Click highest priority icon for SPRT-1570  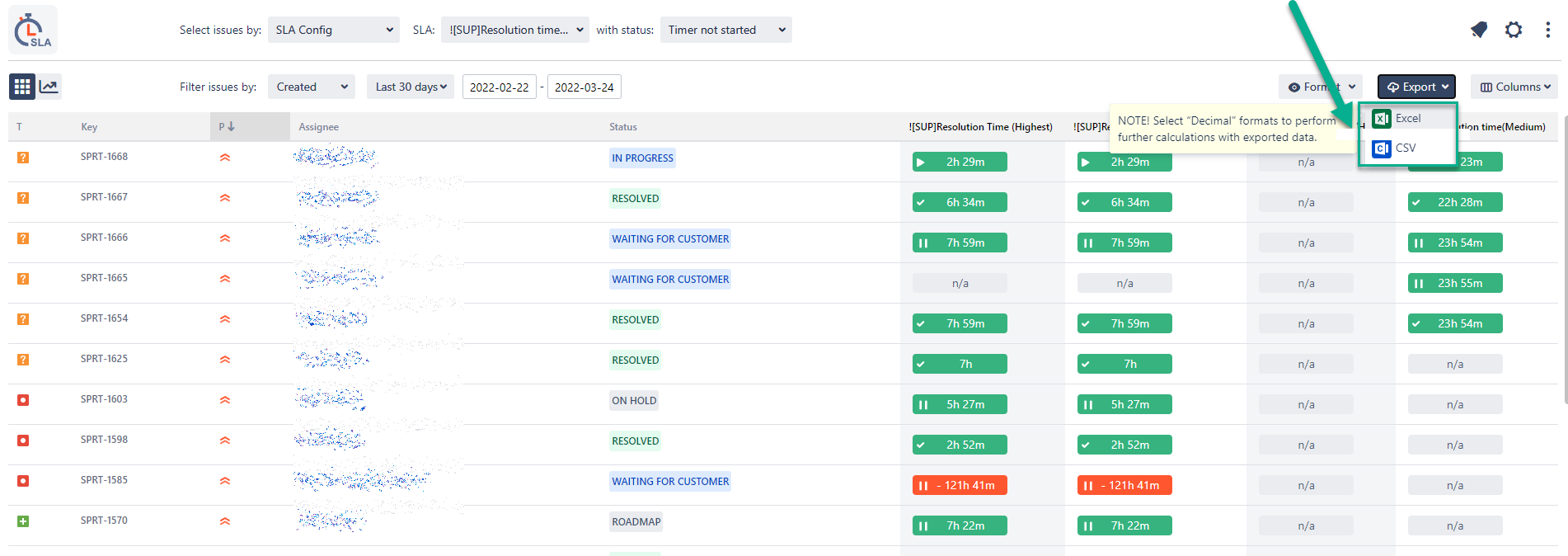(x=225, y=521)
